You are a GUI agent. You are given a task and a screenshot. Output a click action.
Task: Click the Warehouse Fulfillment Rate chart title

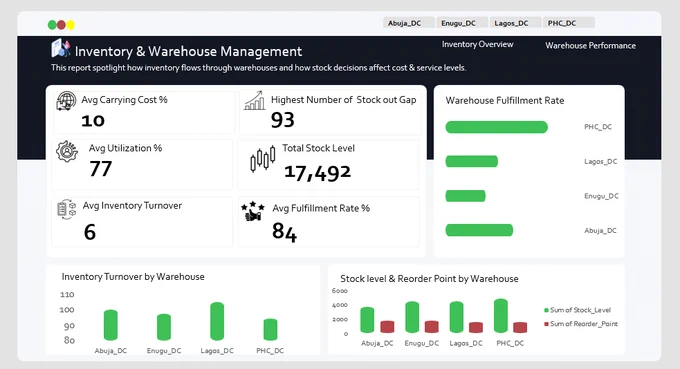[505, 101]
